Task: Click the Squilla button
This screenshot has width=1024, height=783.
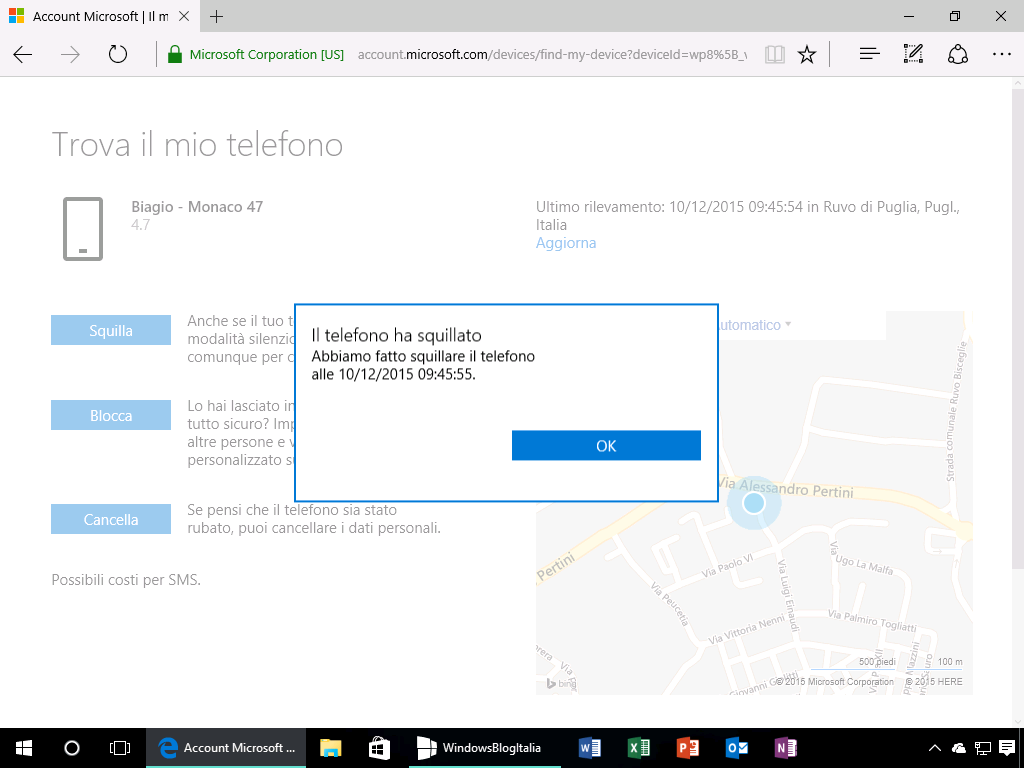Action: [111, 330]
